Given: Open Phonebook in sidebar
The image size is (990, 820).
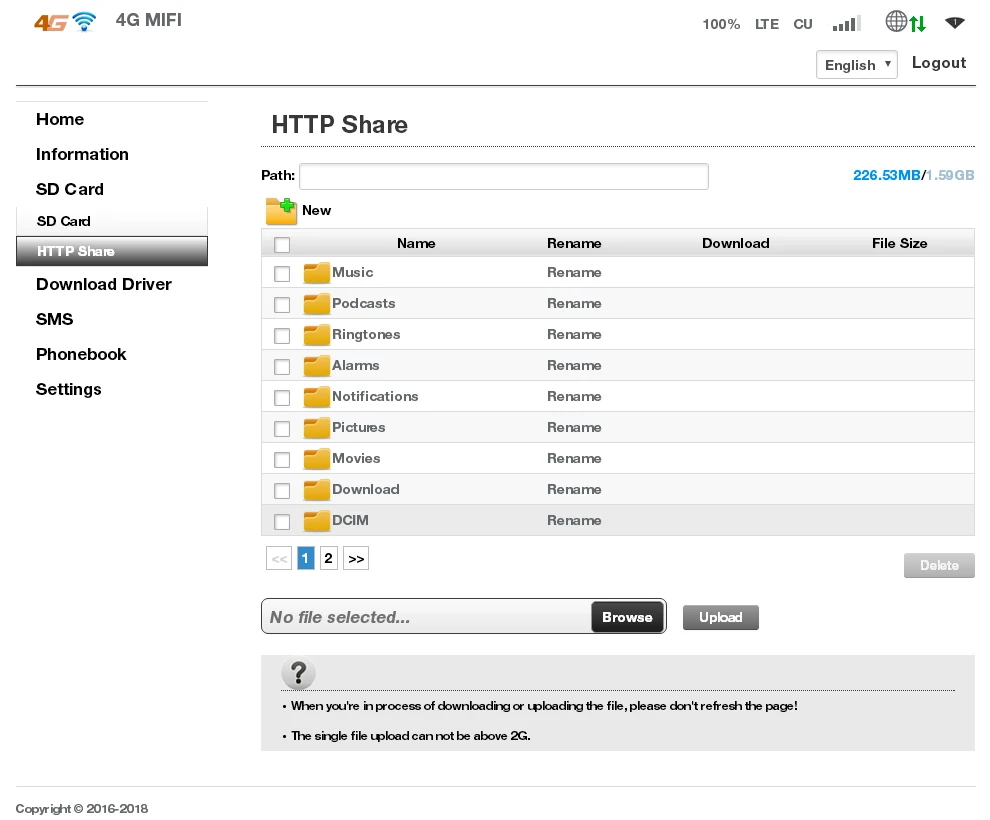Looking at the screenshot, I should tap(81, 355).
